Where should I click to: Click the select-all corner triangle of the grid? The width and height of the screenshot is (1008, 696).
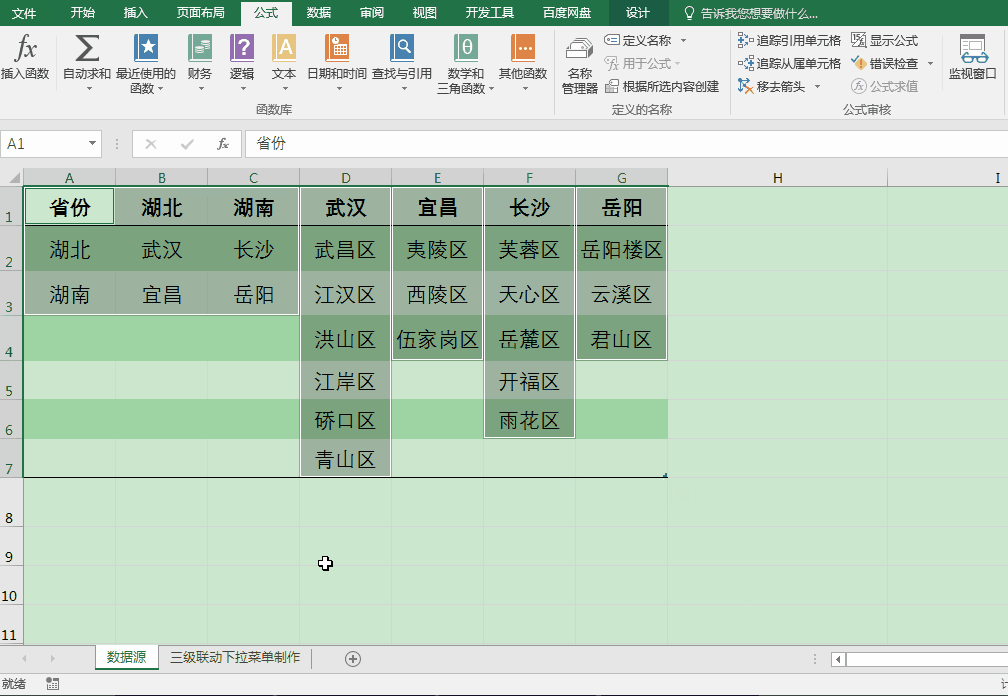click(13, 177)
